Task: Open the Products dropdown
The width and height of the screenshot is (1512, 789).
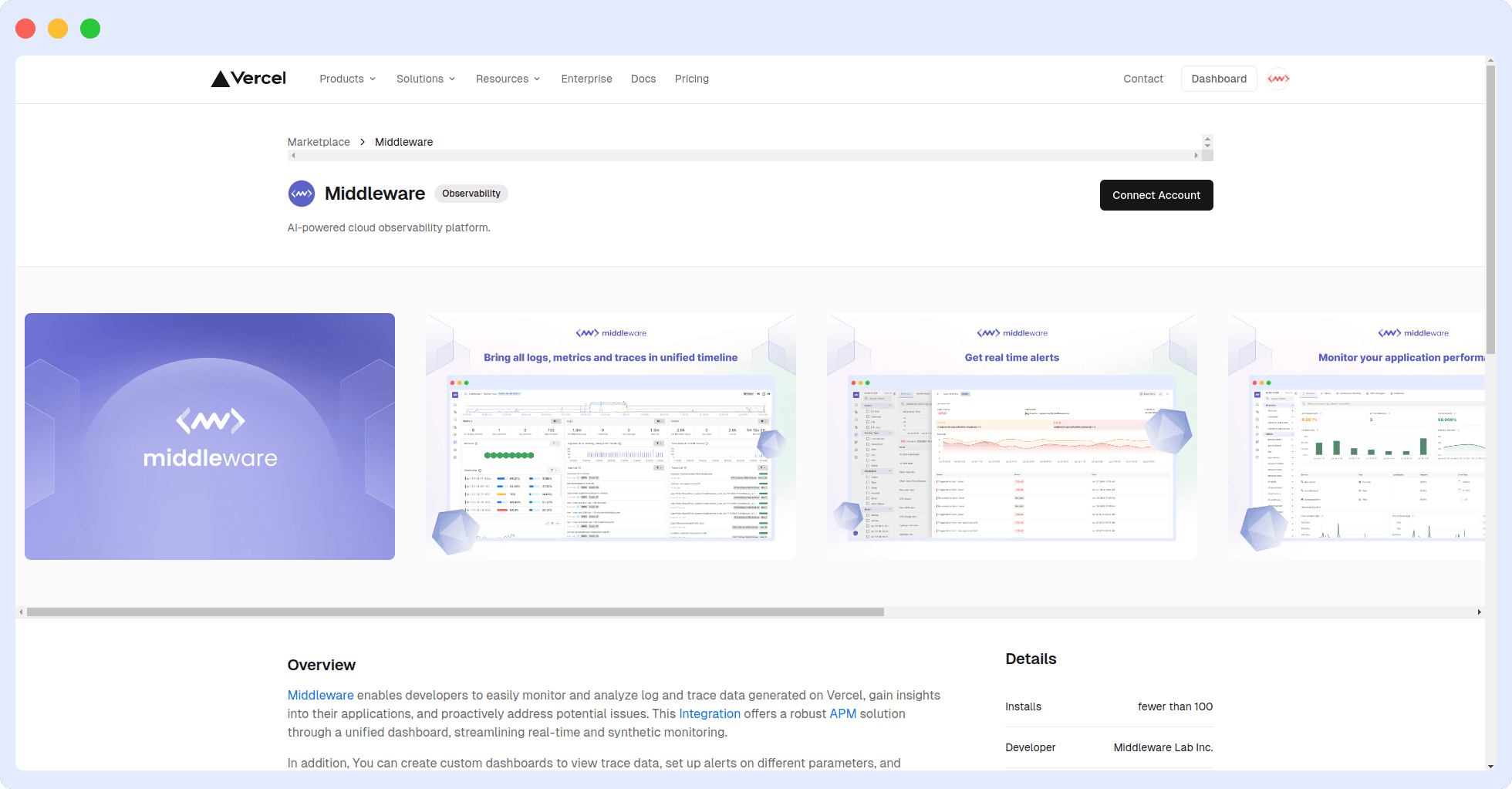Action: click(346, 79)
